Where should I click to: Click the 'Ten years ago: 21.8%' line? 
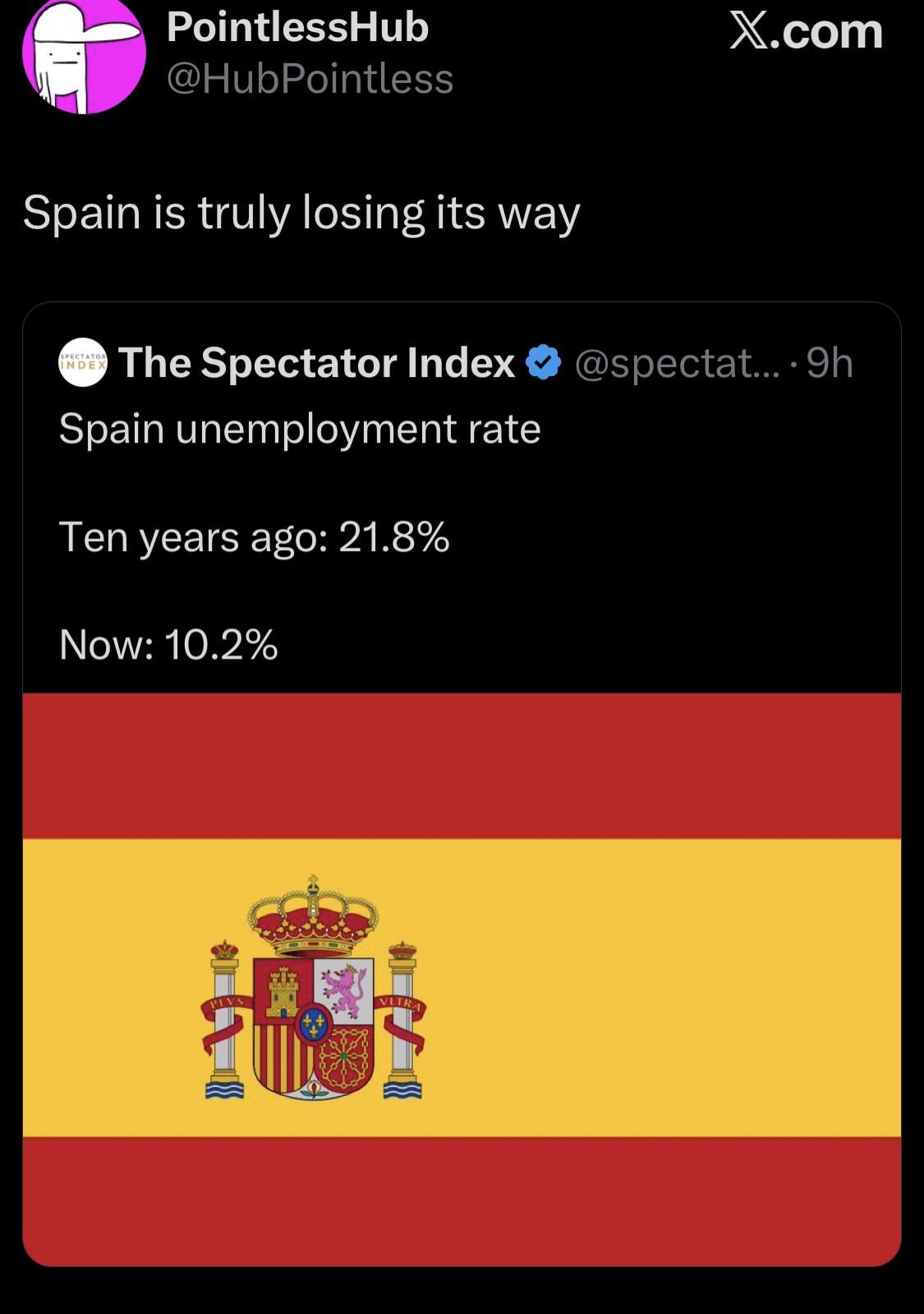coord(254,538)
